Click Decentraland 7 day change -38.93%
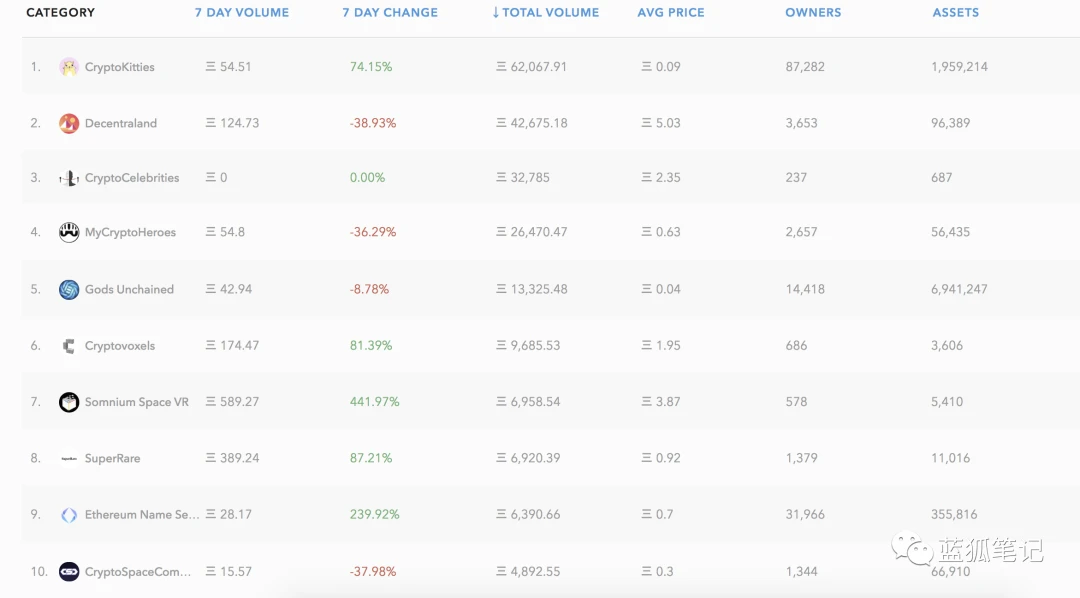 click(373, 123)
